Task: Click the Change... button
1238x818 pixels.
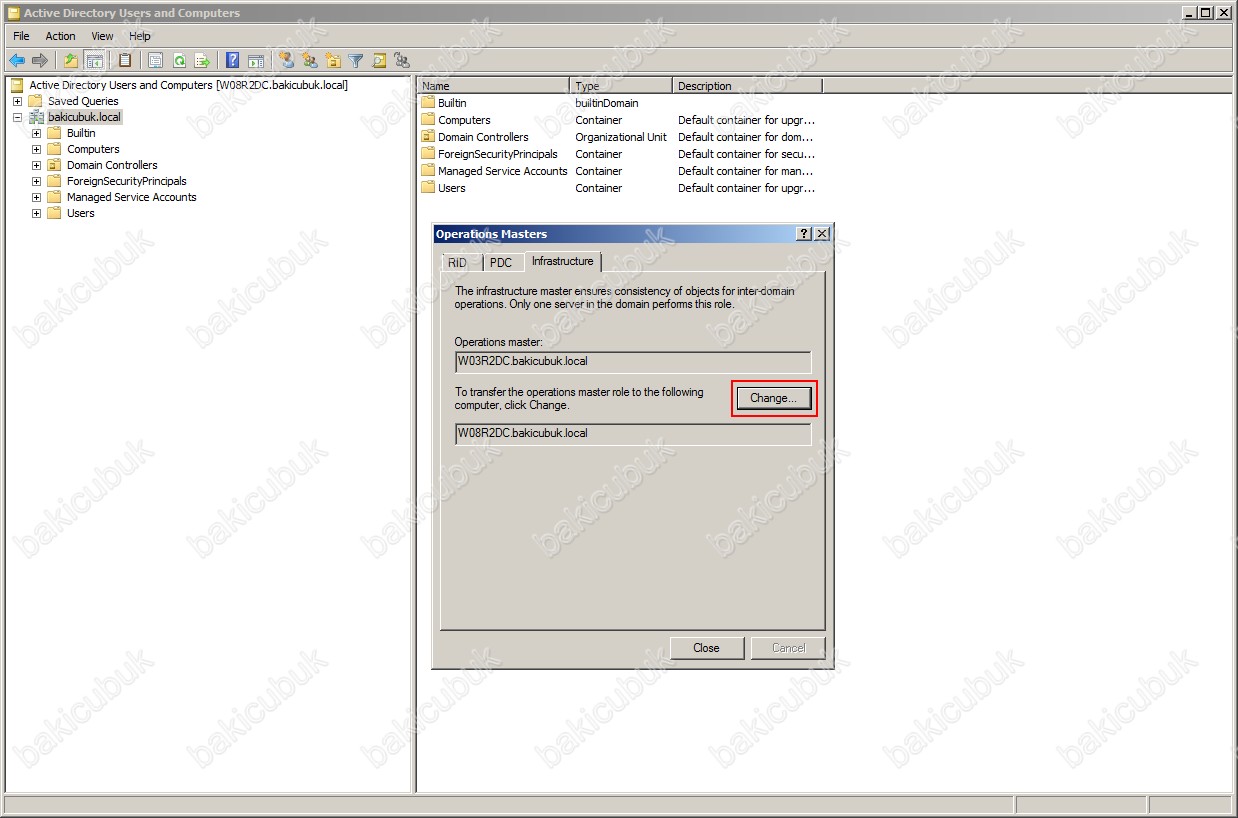Action: pyautogui.click(x=774, y=398)
